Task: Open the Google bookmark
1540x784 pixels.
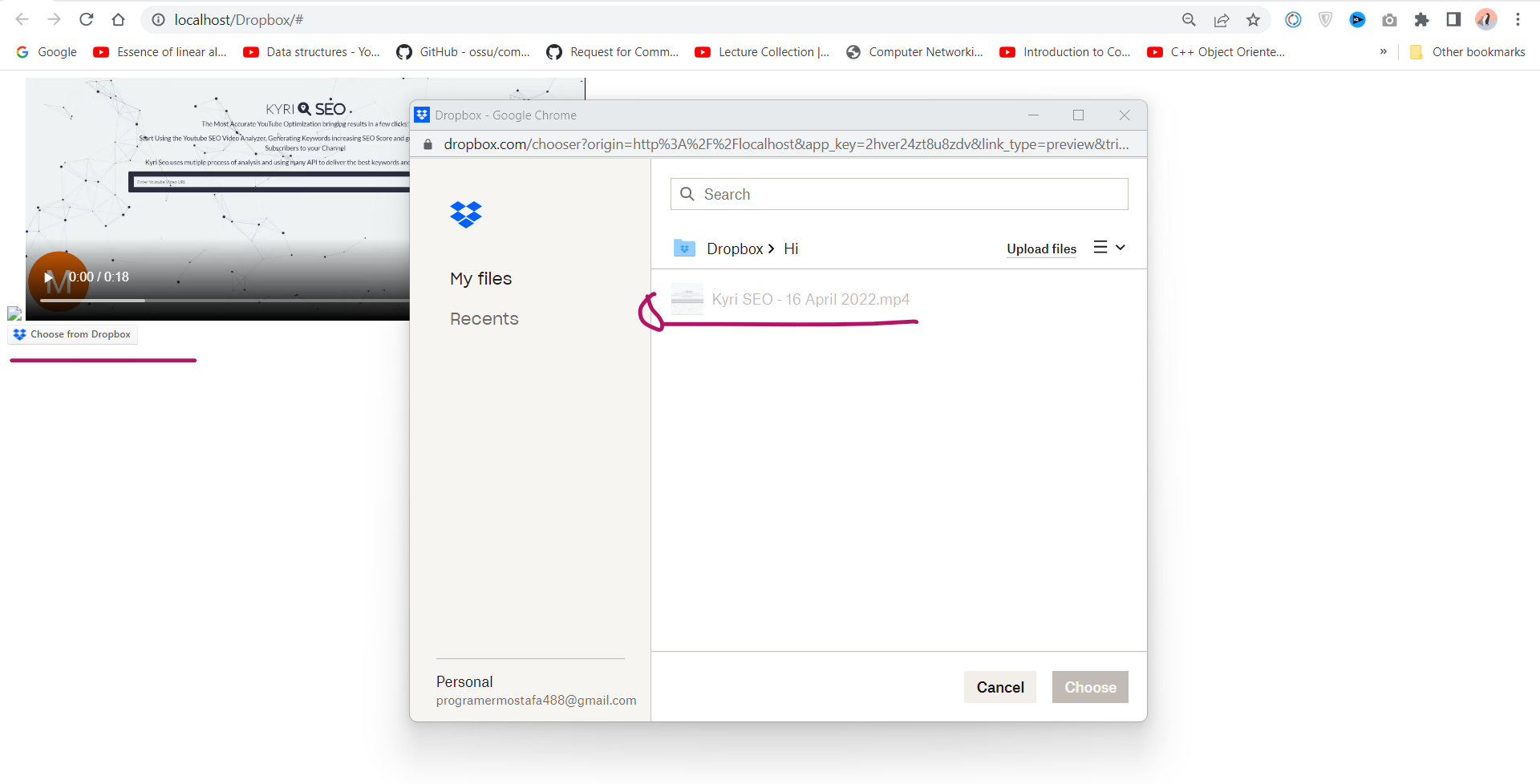Action: (47, 52)
